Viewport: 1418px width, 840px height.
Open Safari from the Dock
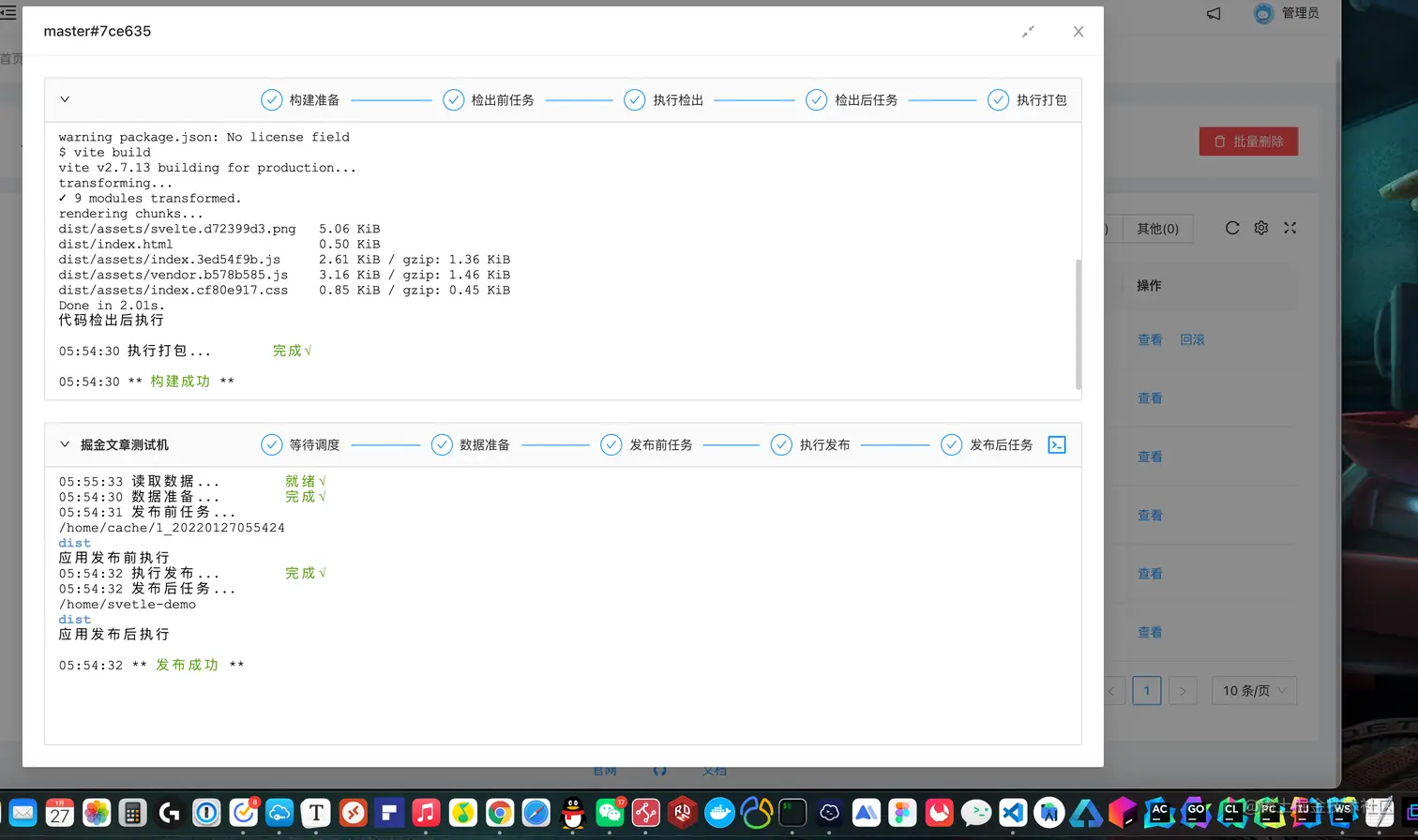click(536, 812)
